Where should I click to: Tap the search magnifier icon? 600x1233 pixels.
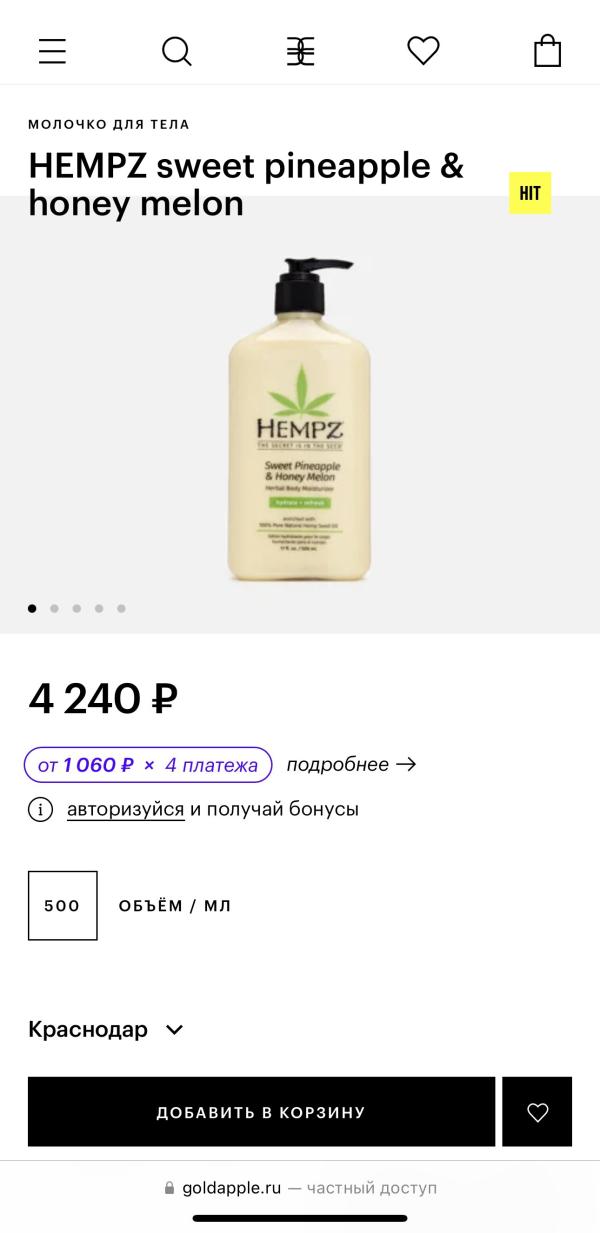pyautogui.click(x=176, y=51)
